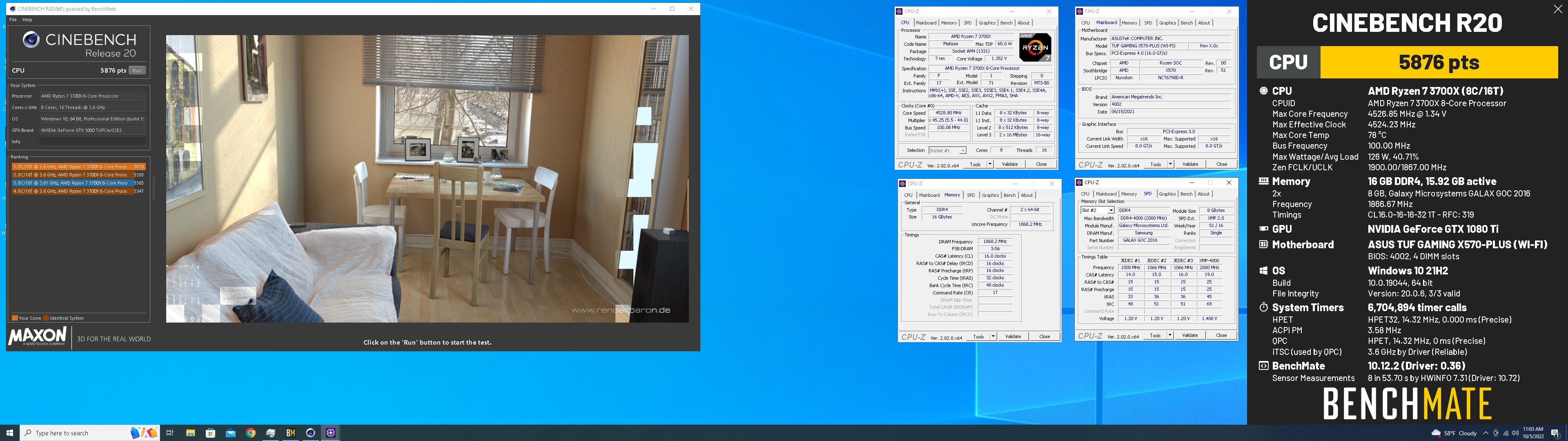
Task: Select the highlighted ranking entry scoring 5365
Action: (78, 183)
